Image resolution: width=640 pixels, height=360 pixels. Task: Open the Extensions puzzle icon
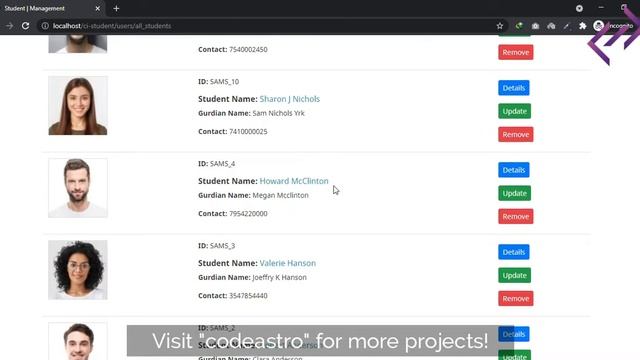click(x=582, y=26)
